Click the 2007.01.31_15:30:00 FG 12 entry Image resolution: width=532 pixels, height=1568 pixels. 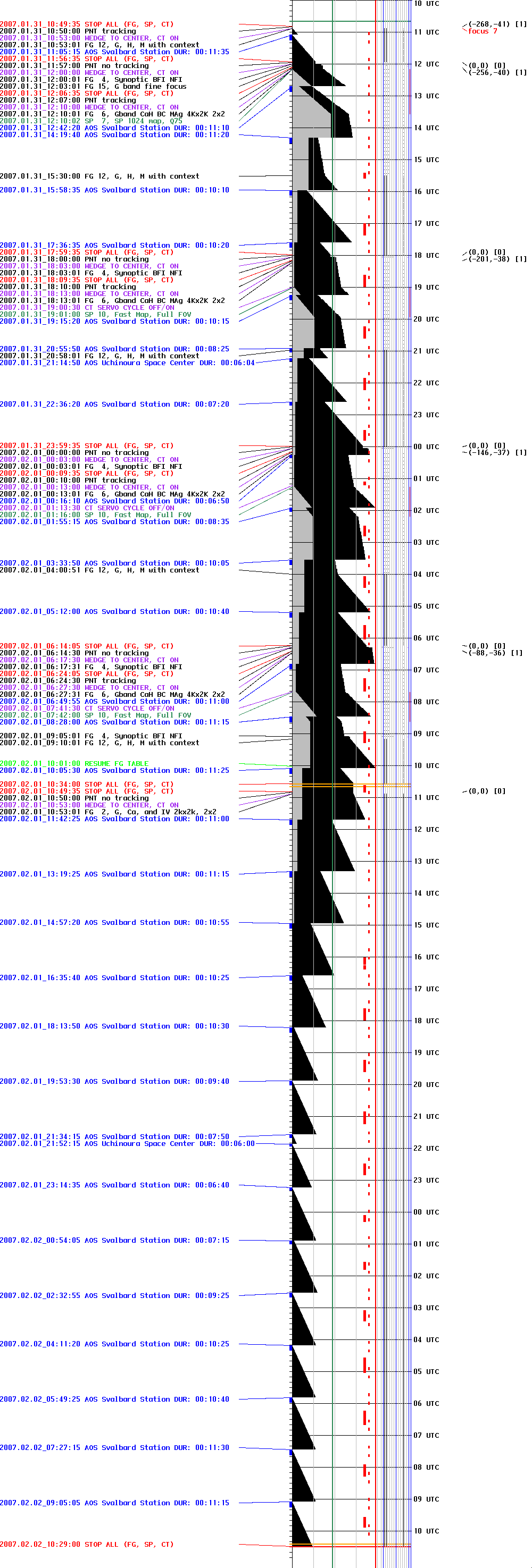(99, 176)
